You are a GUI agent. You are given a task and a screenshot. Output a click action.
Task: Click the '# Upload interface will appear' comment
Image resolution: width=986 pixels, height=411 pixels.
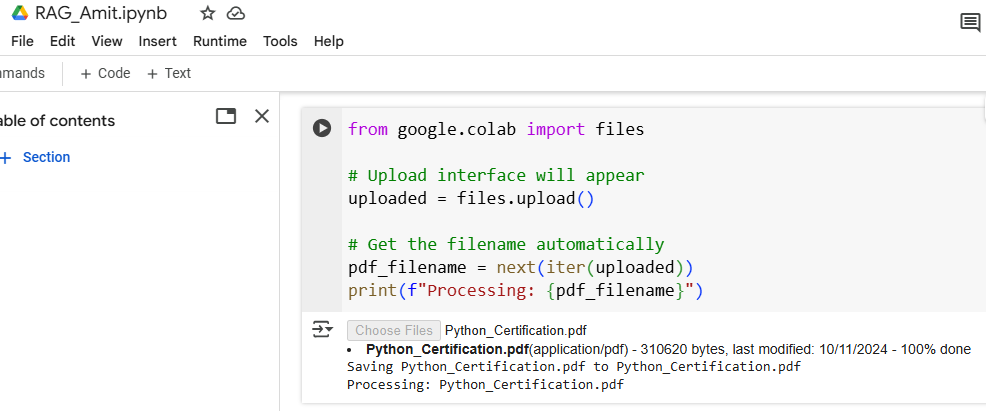[496, 175]
